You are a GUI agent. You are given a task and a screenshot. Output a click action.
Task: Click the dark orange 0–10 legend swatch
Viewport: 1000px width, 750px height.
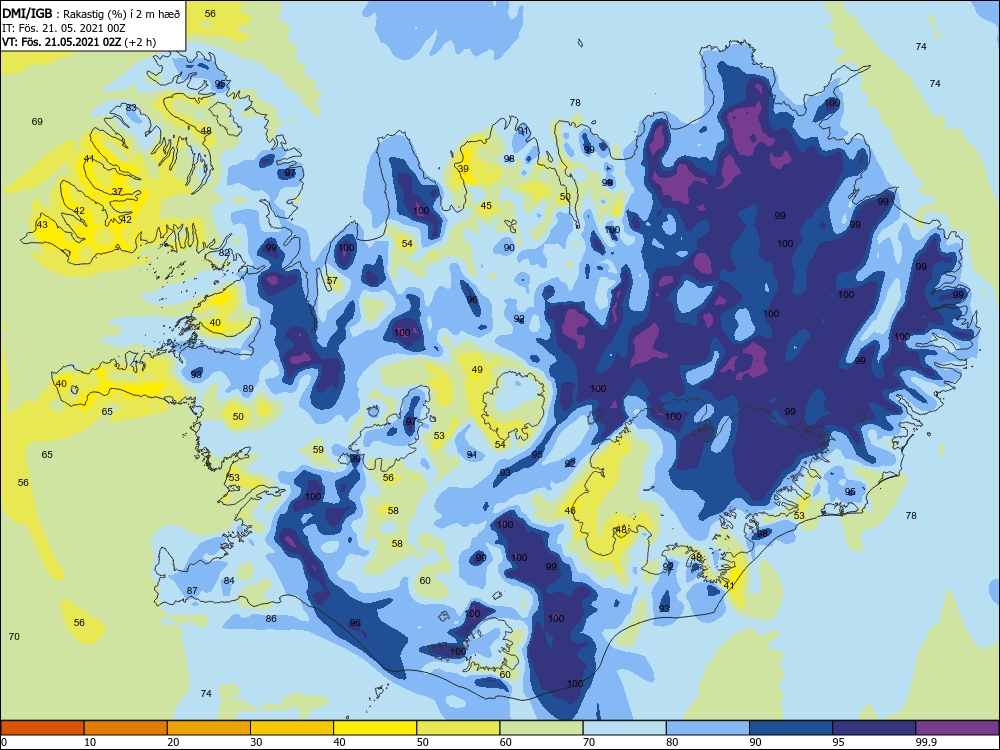click(42, 728)
